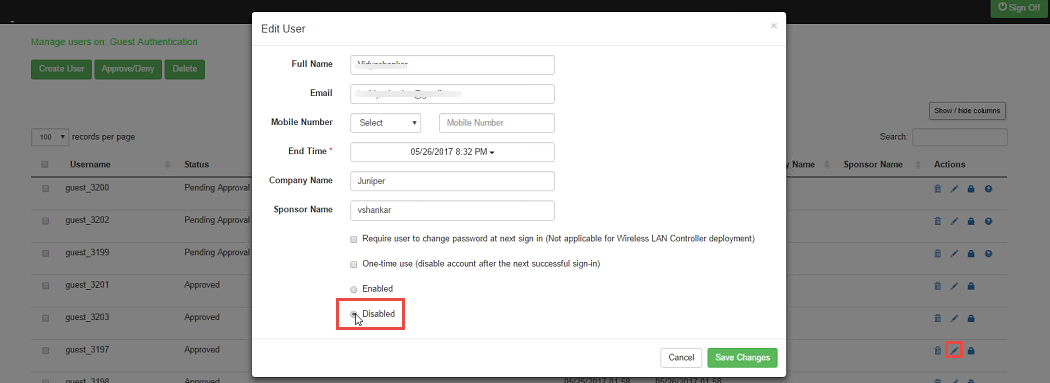Click the trash icon for guest_3200
This screenshot has height=383, width=1050.
(938, 189)
